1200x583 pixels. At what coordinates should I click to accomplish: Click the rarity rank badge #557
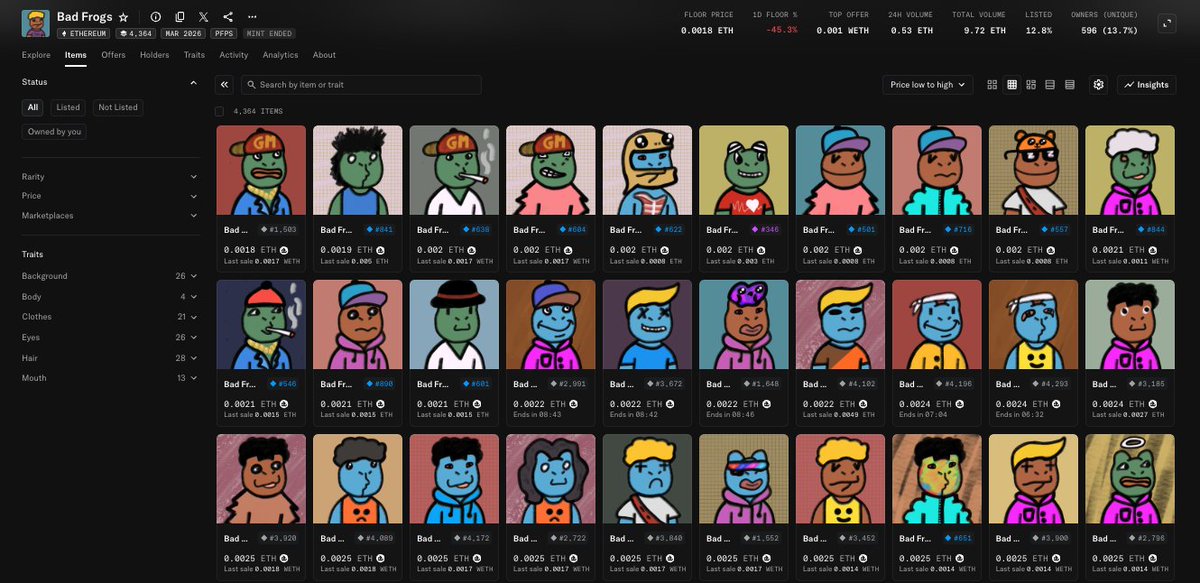pyautogui.click(x=1058, y=229)
